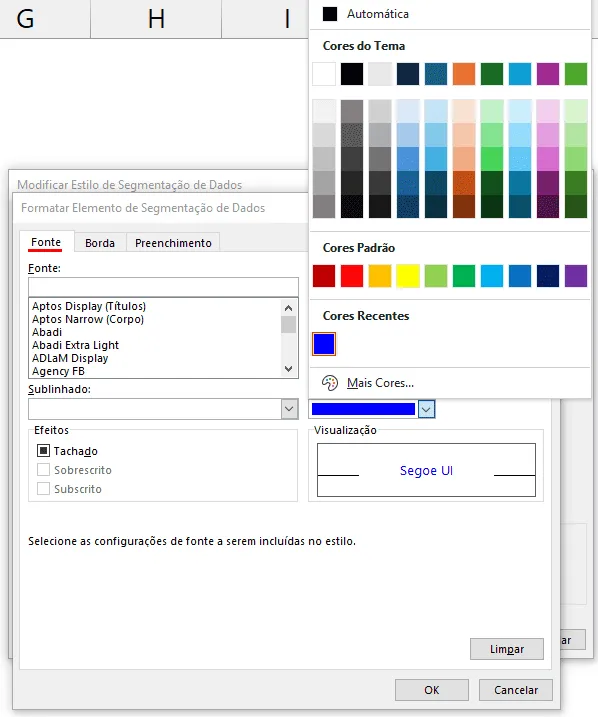The height and width of the screenshot is (717, 598).
Task: Enable the Sobrescrito checkbox
Action: coord(43,470)
